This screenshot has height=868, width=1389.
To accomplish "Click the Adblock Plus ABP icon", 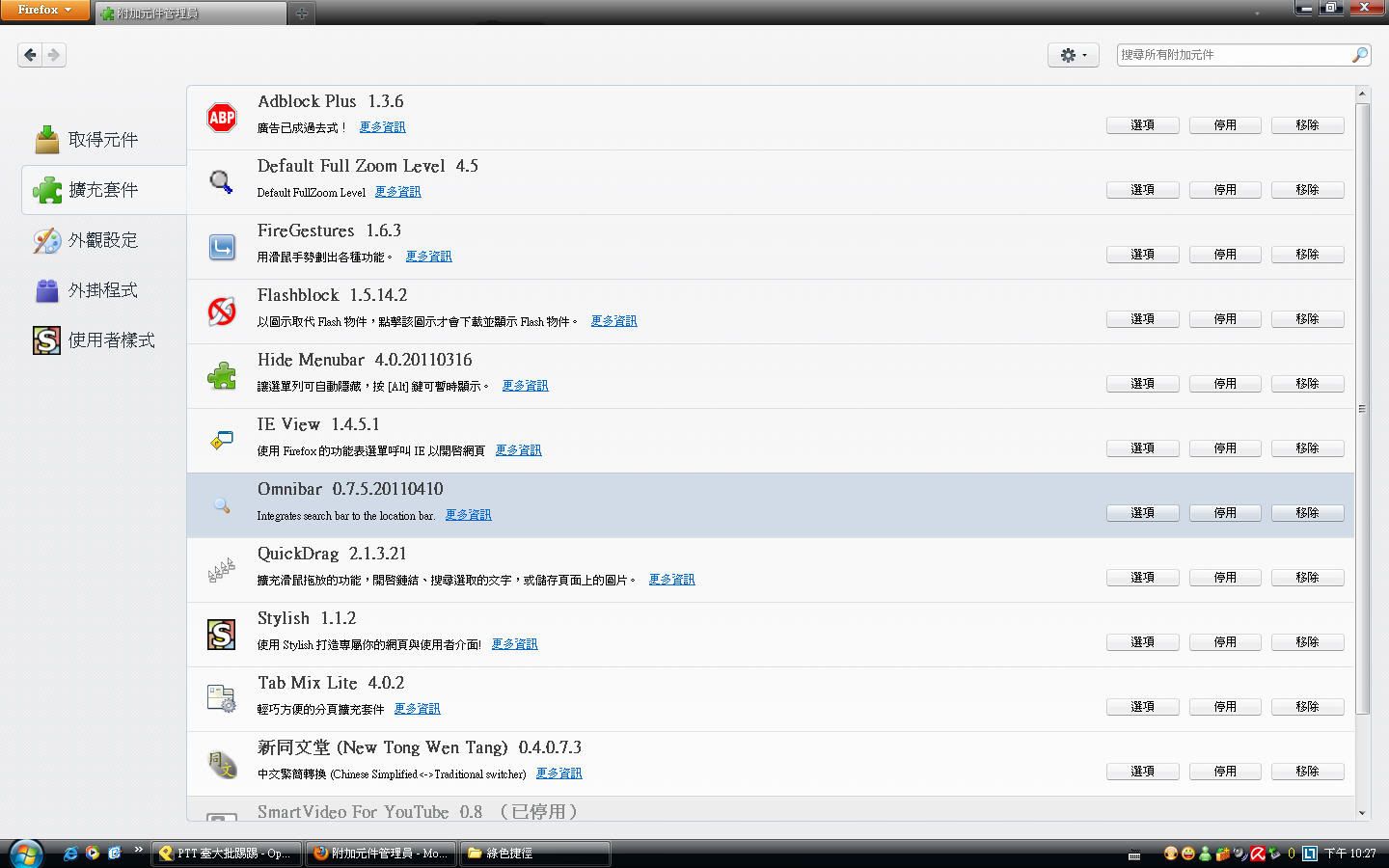I will [222, 118].
